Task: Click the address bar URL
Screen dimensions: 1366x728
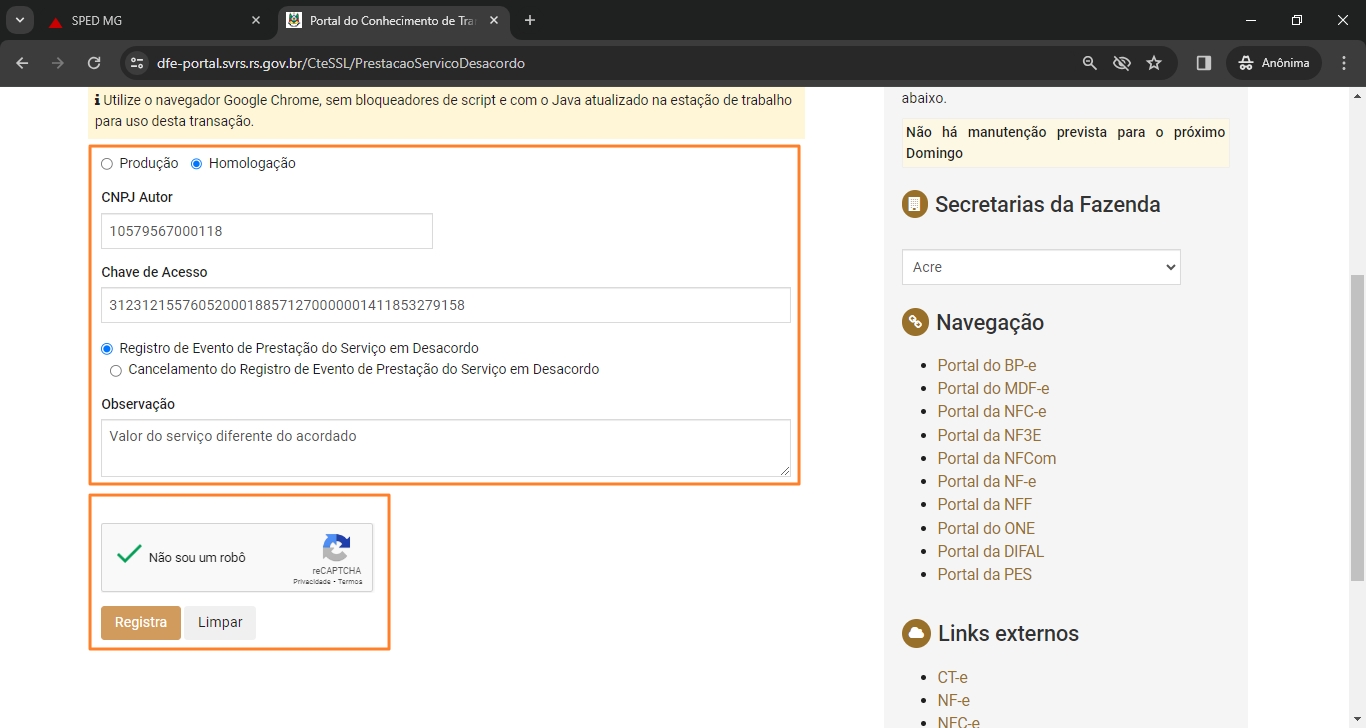Action: [x=341, y=63]
